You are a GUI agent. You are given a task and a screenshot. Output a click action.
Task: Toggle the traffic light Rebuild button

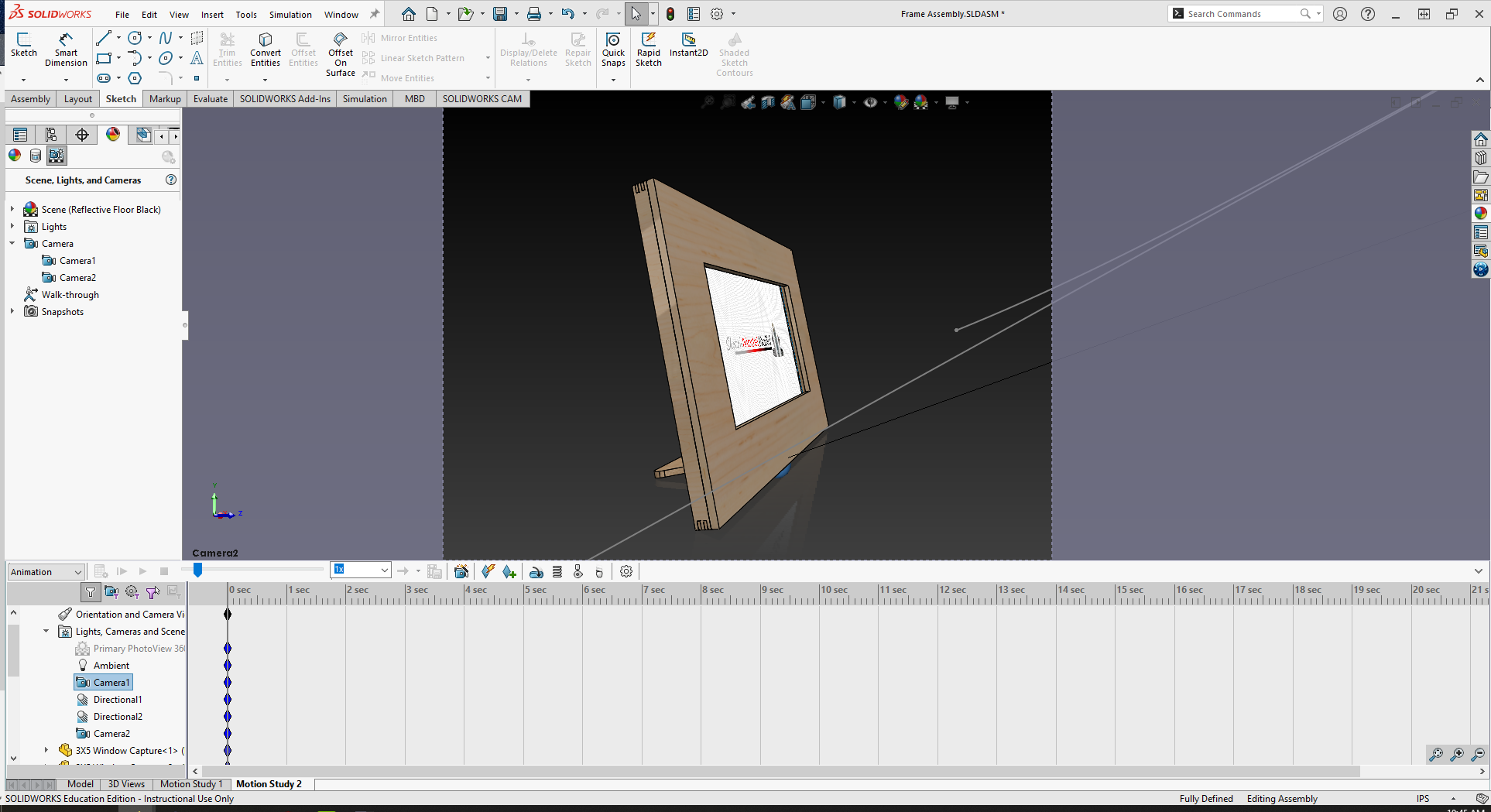coord(670,14)
